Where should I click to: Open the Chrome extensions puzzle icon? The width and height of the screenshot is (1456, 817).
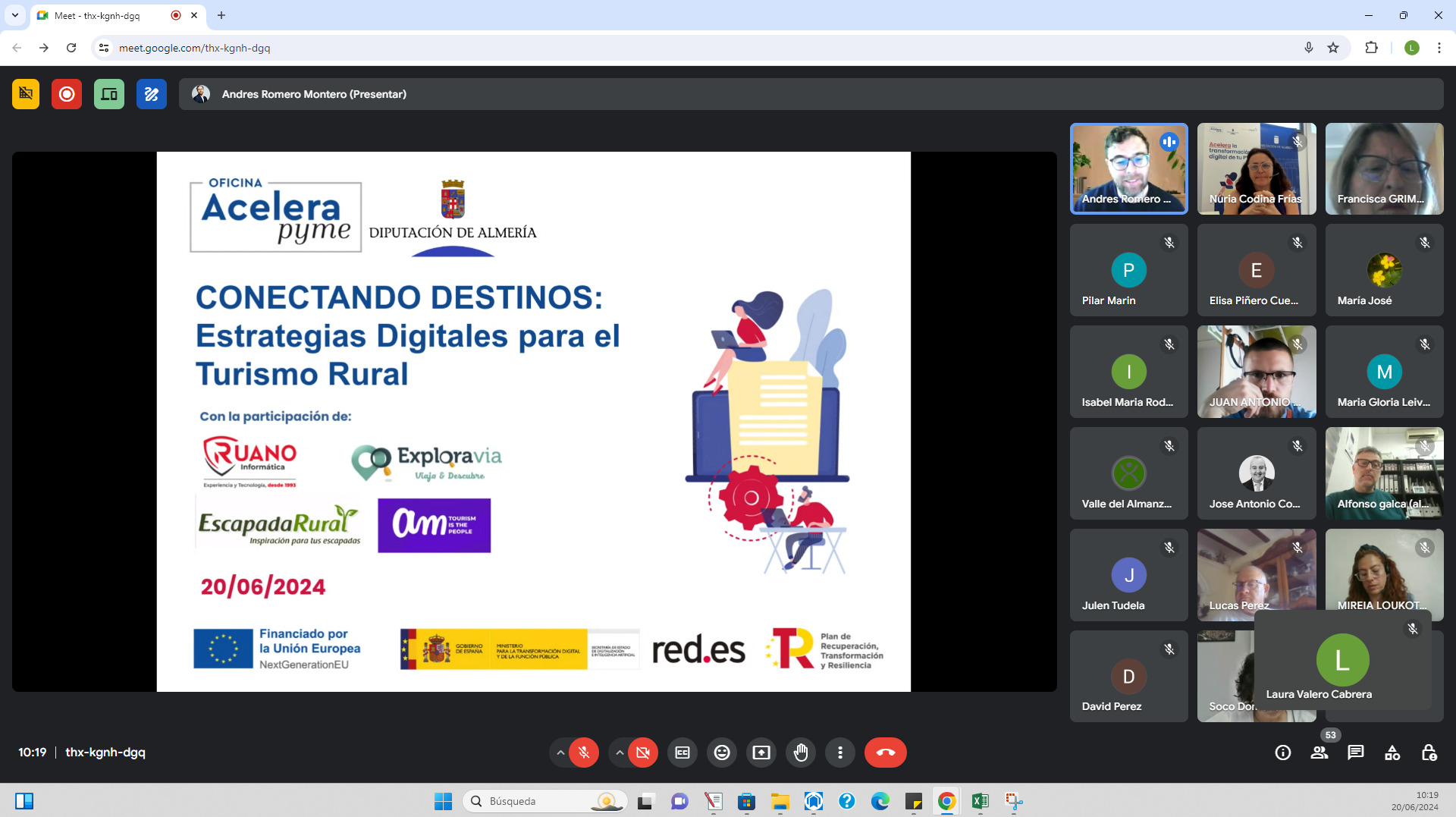tap(1371, 48)
